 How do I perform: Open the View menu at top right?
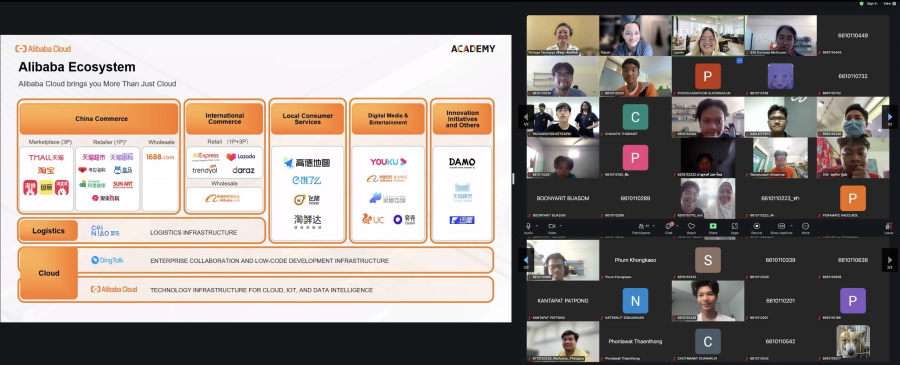887,3
